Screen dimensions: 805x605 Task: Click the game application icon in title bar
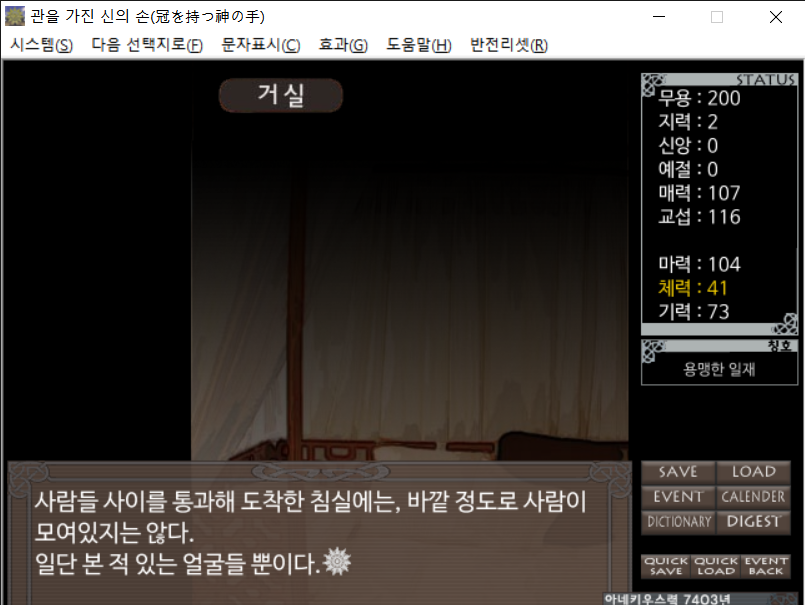click(x=15, y=16)
